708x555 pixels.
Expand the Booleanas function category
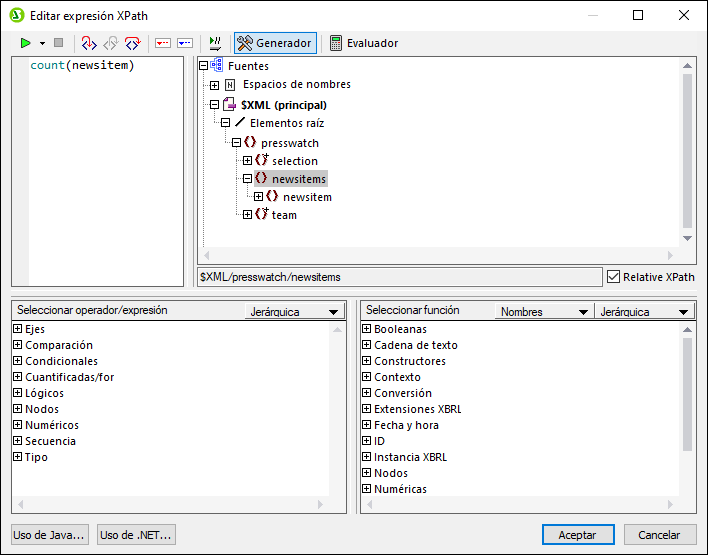click(366, 329)
